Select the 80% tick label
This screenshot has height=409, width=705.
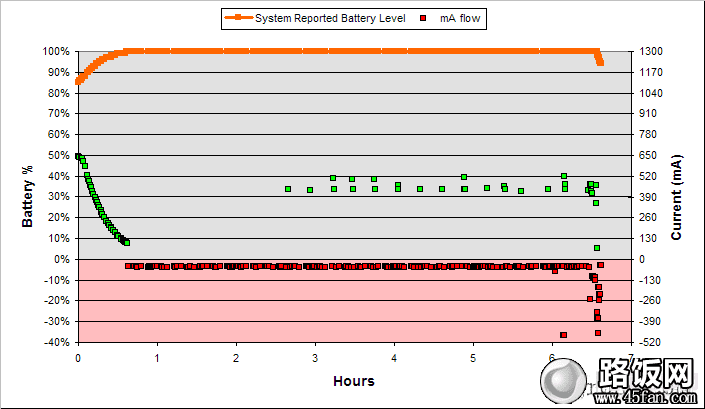tap(58, 93)
